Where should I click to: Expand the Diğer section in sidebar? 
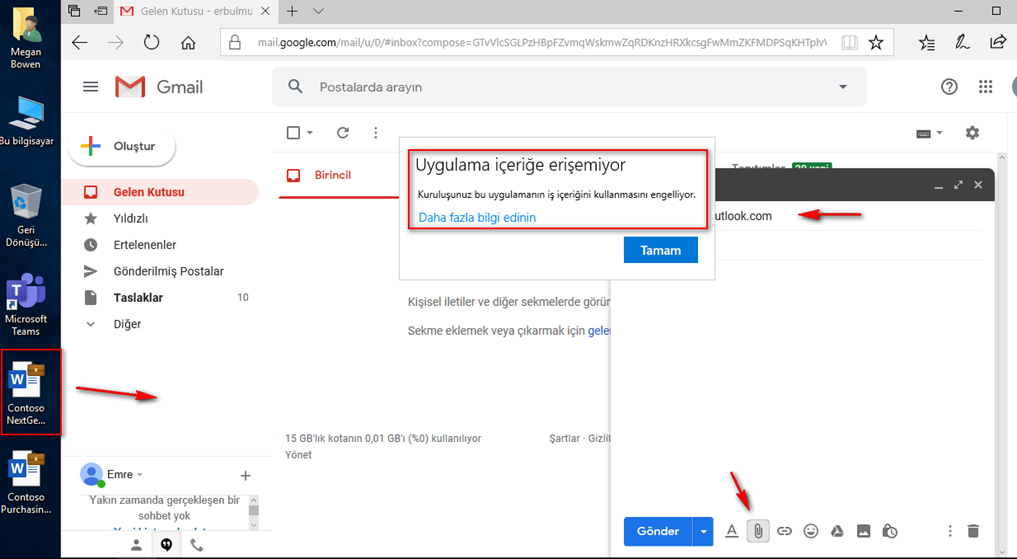[x=127, y=324]
